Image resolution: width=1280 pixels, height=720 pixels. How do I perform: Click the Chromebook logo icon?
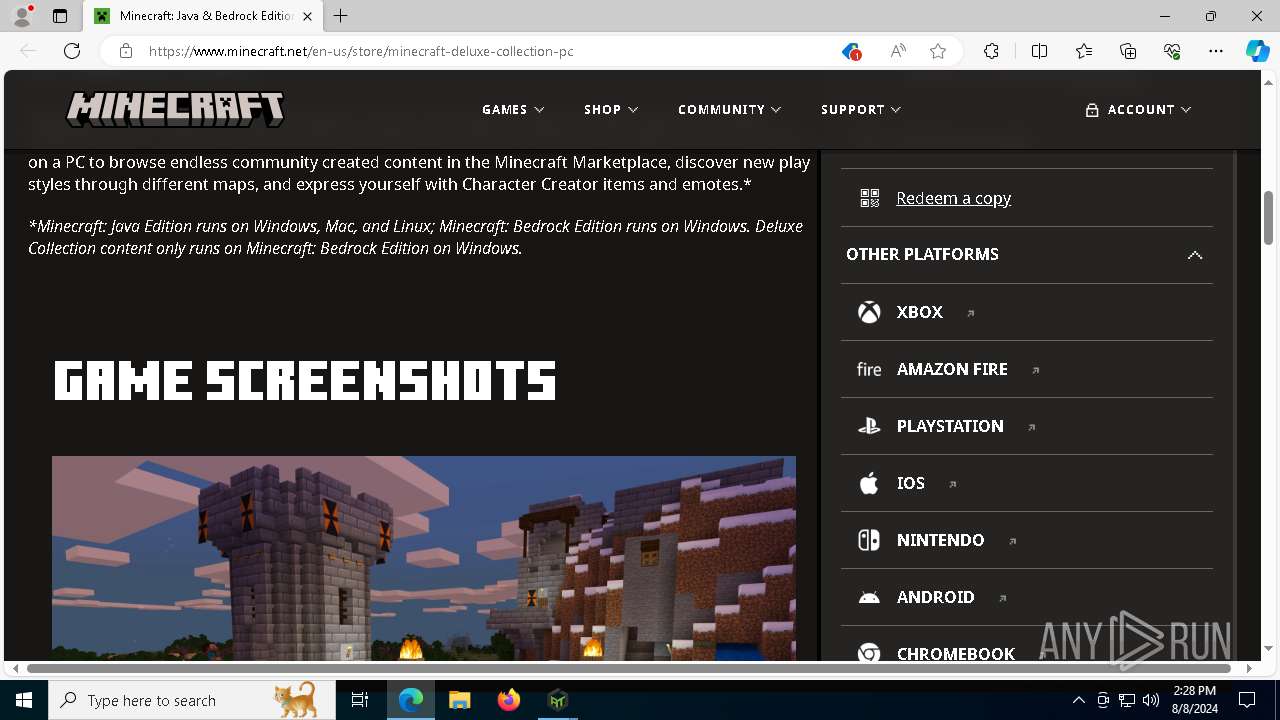pyautogui.click(x=869, y=653)
